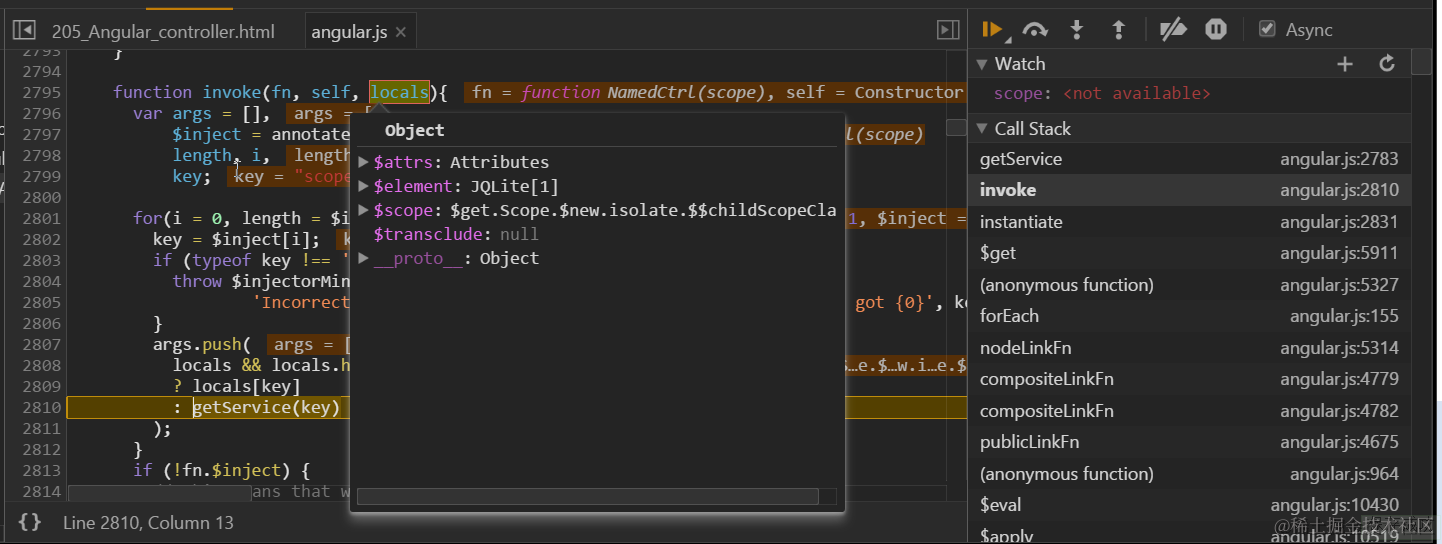Image resolution: width=1442 pixels, height=544 pixels.
Task: Deactivate breakpoints
Action: tap(1173, 30)
